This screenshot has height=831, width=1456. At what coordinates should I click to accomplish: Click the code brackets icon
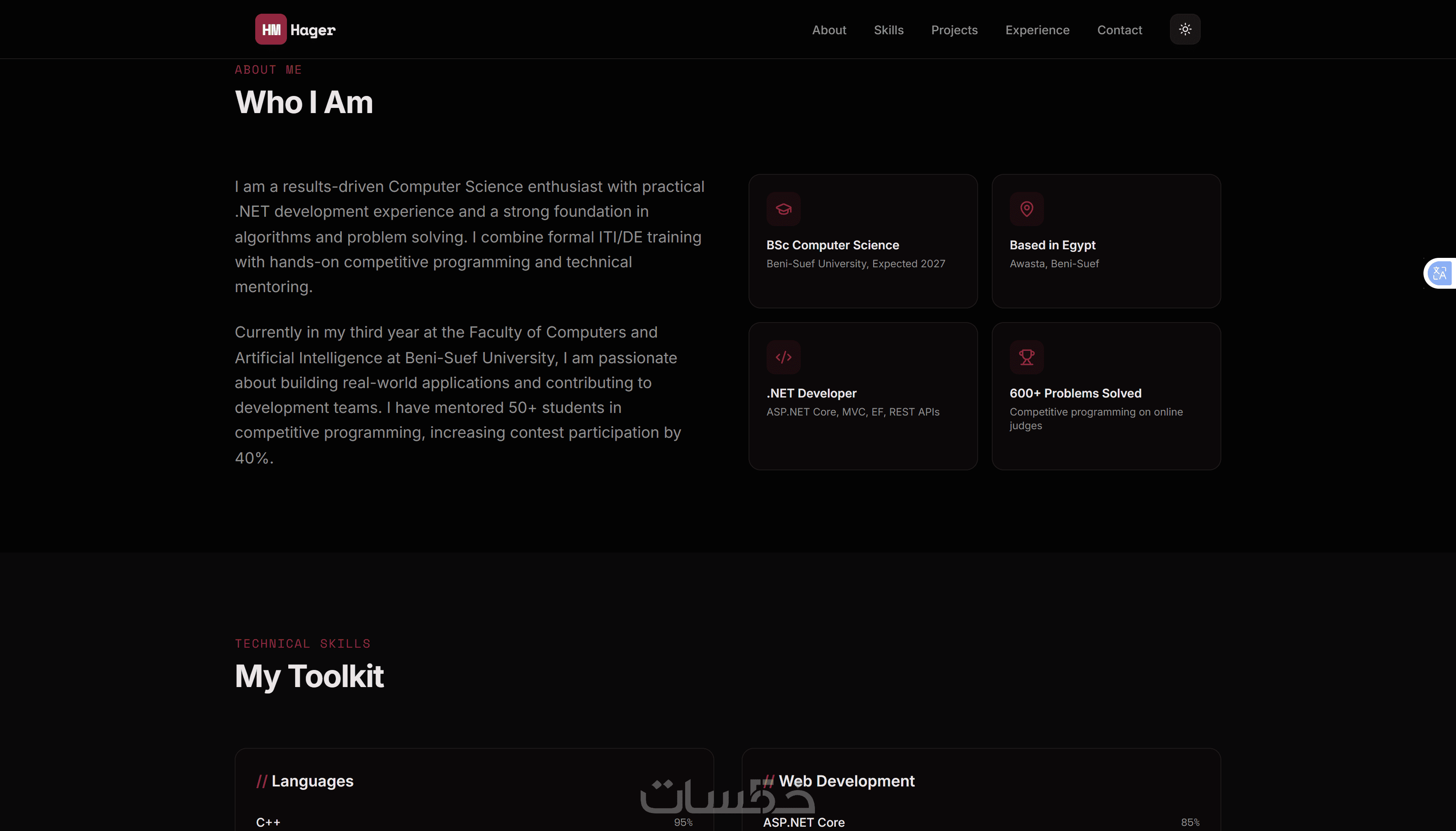(783, 357)
